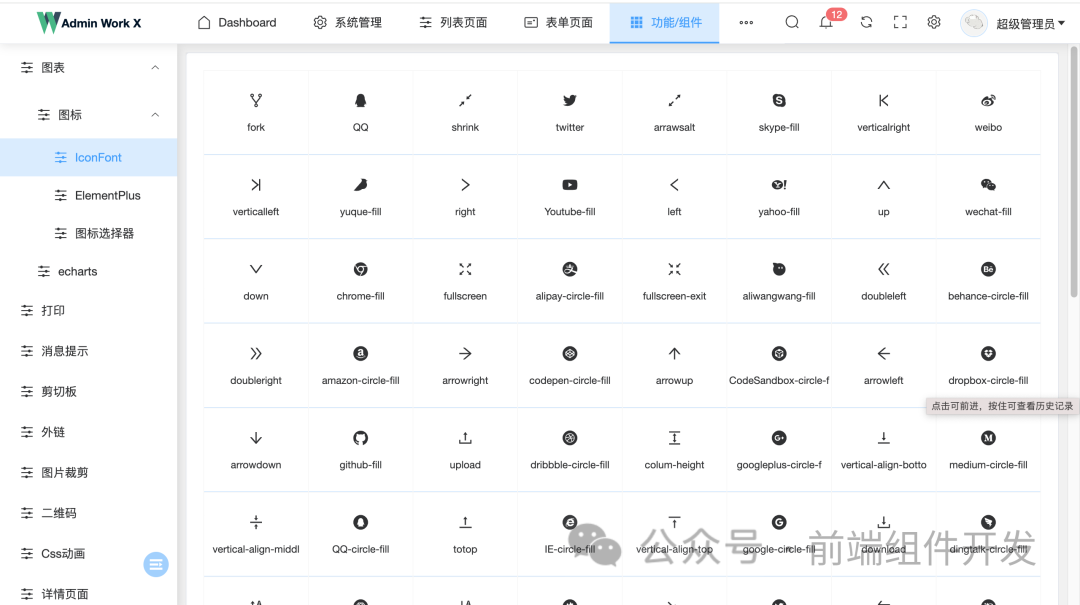
Task: Click the medium-circle-fill icon
Action: point(988,438)
